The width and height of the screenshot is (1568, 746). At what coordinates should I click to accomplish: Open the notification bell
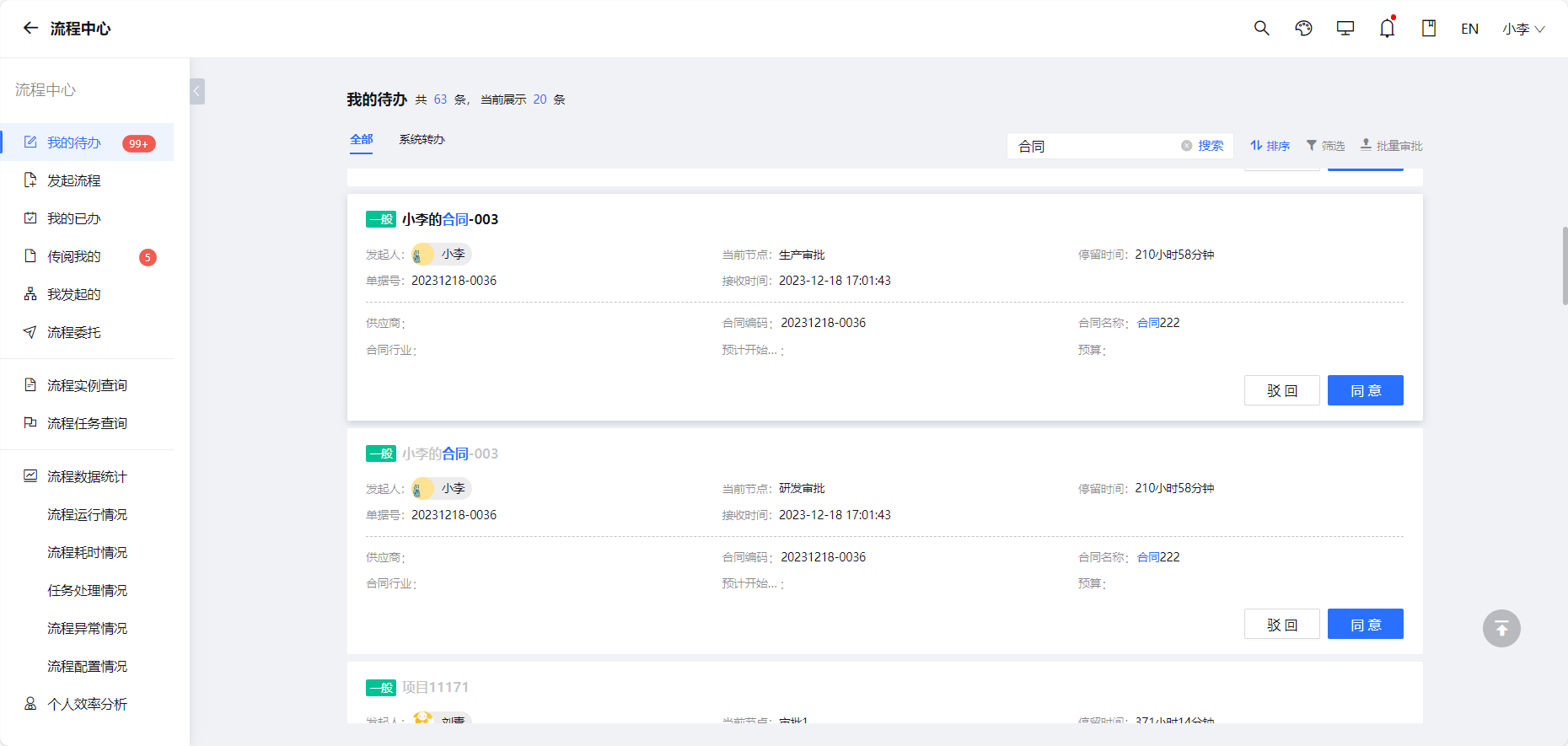click(1387, 28)
